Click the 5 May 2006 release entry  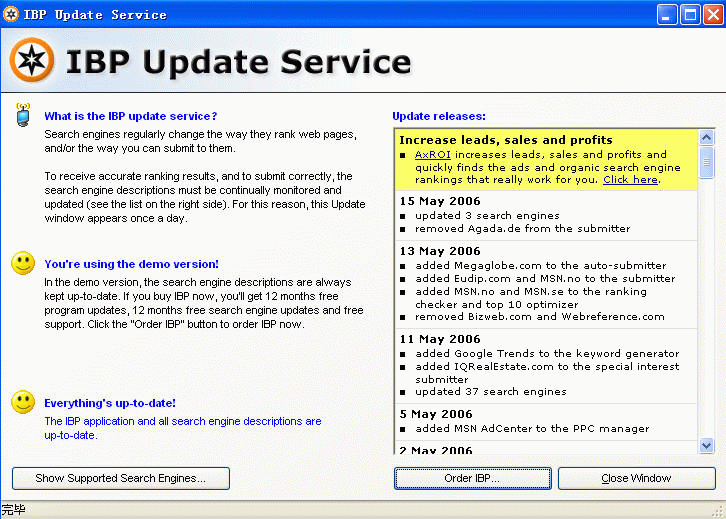pos(436,414)
